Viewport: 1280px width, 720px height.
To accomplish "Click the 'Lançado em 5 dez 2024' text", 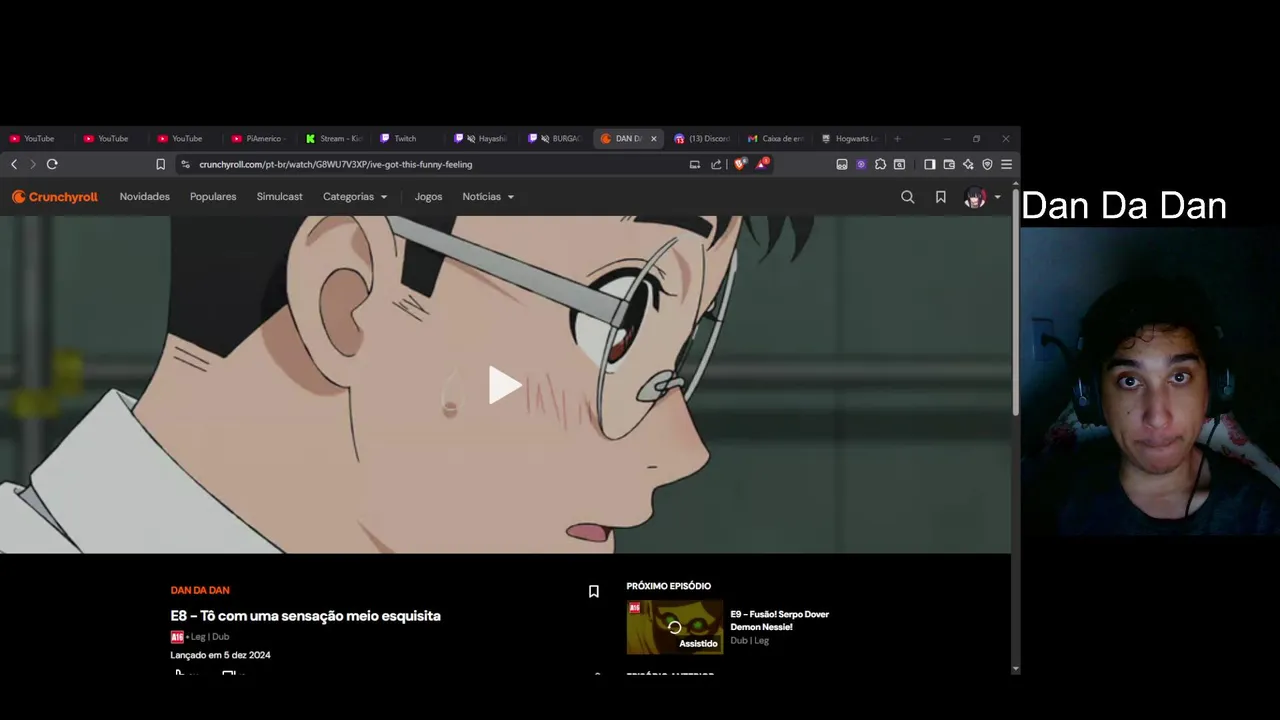I will [x=220, y=655].
